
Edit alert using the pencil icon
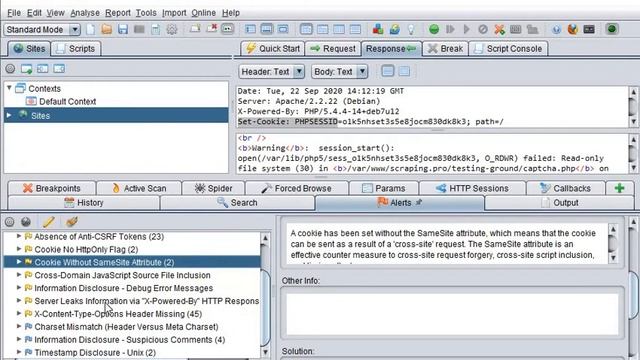coord(49,222)
